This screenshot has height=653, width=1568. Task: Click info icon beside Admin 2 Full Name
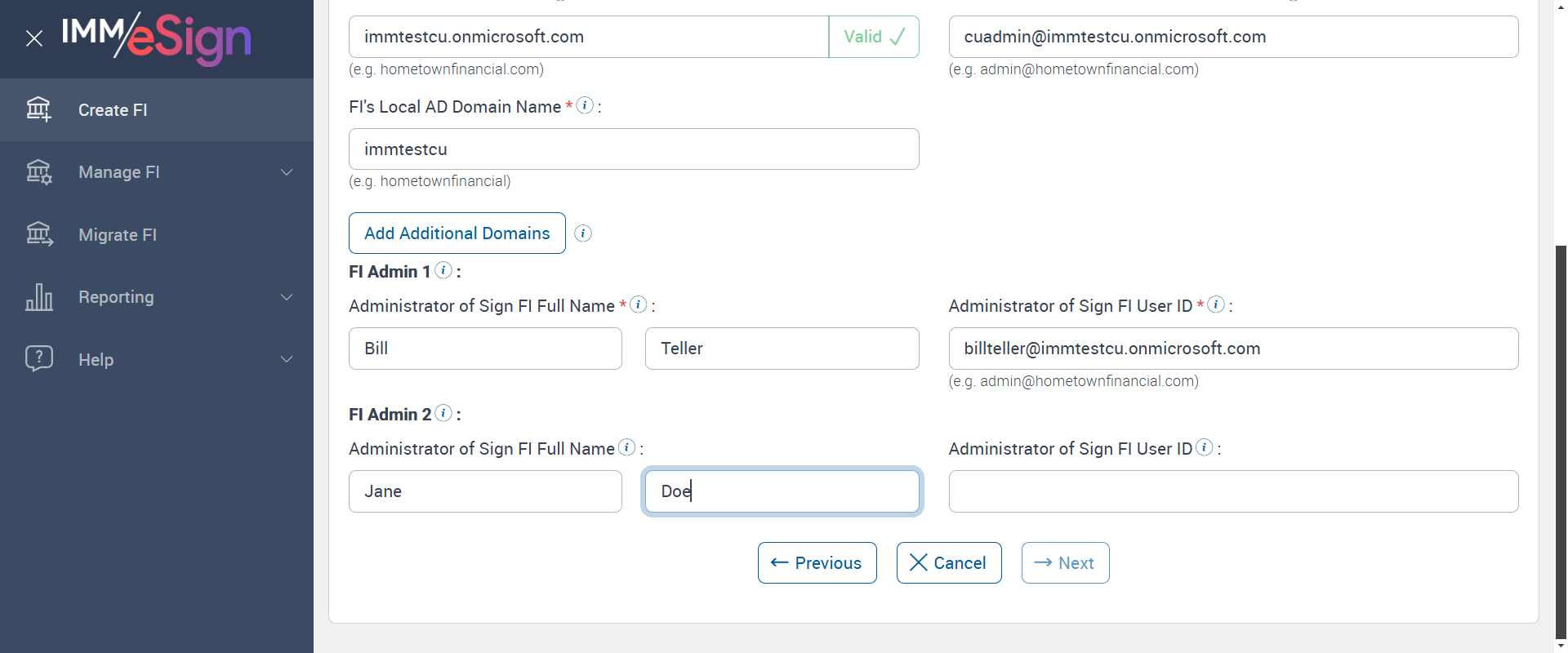(627, 447)
